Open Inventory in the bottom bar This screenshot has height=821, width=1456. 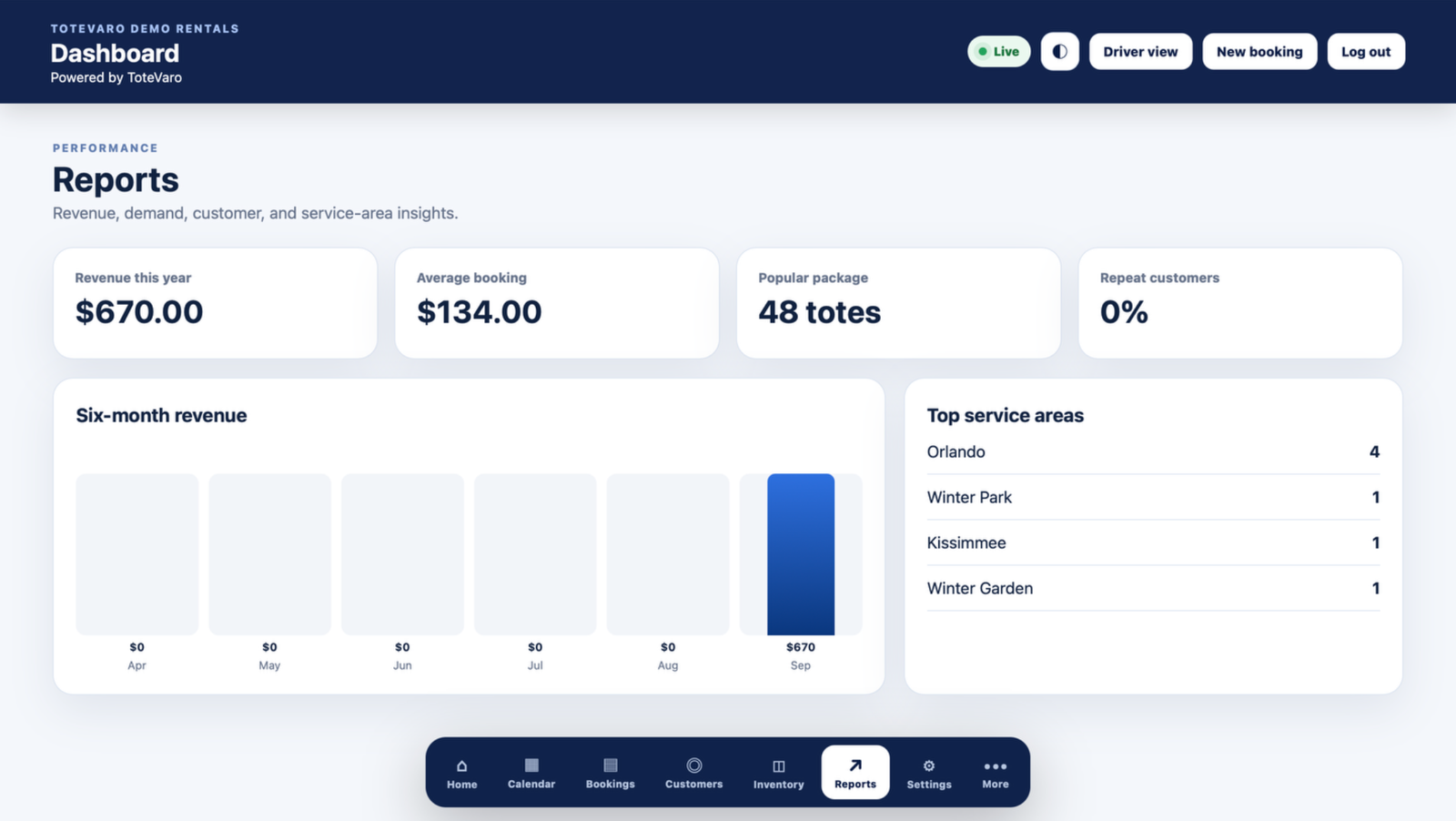[779, 773]
